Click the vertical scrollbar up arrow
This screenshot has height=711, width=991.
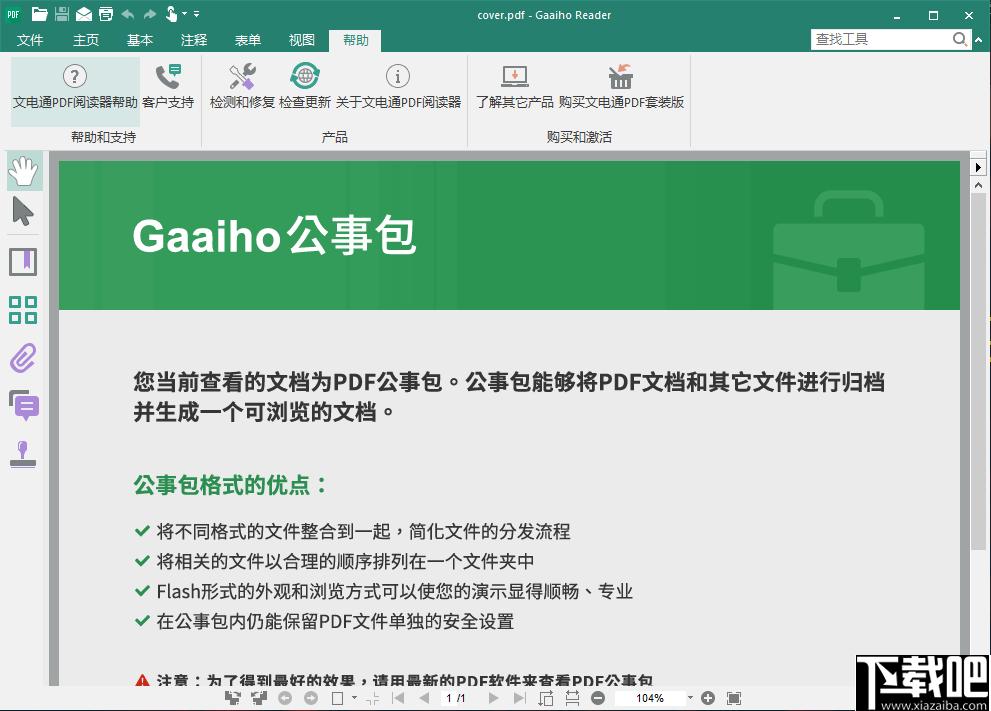(978, 186)
